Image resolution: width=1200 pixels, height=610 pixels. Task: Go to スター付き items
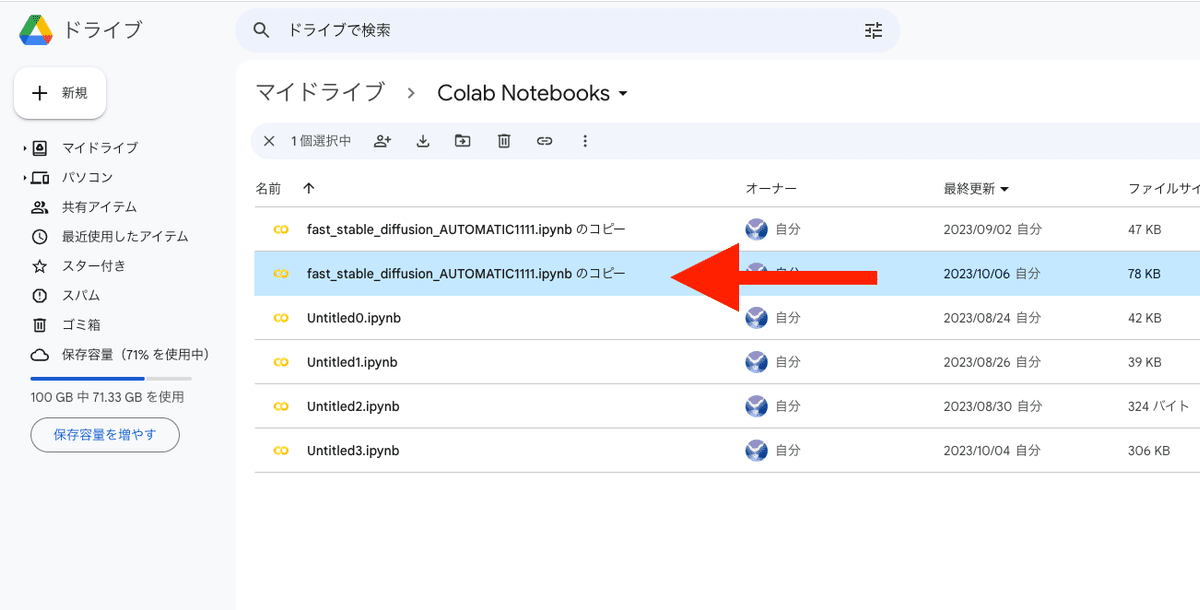tap(93, 266)
